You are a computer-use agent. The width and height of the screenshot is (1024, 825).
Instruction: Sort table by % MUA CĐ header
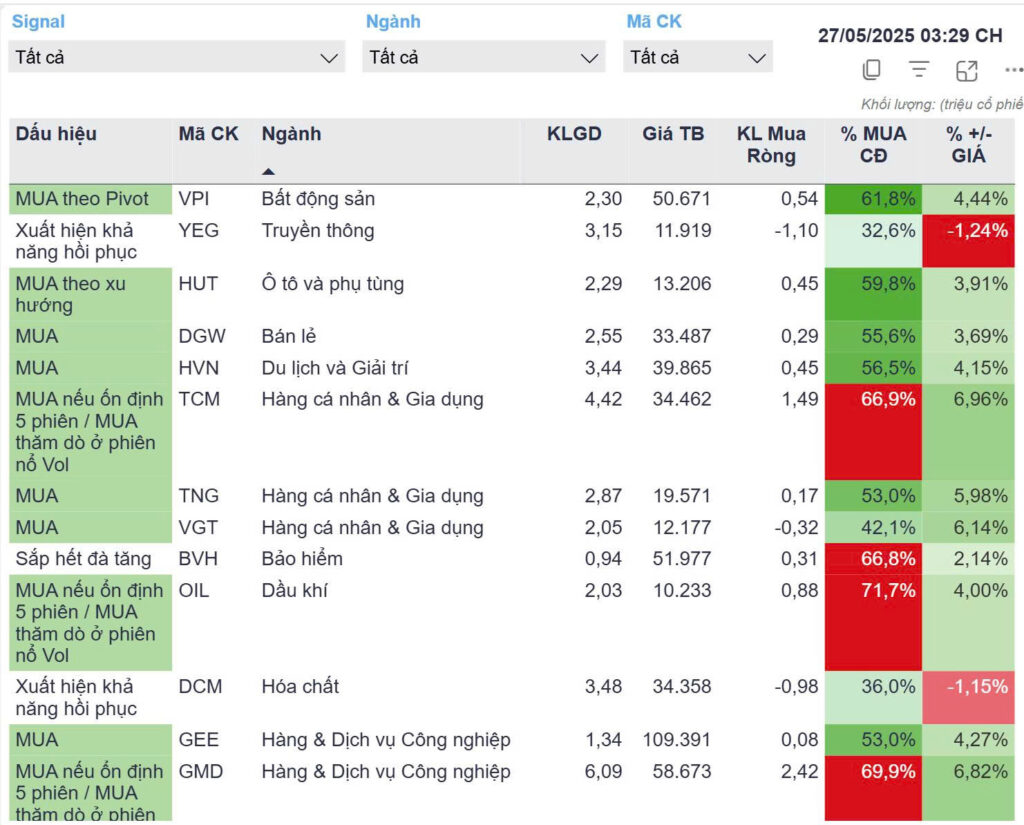point(873,144)
